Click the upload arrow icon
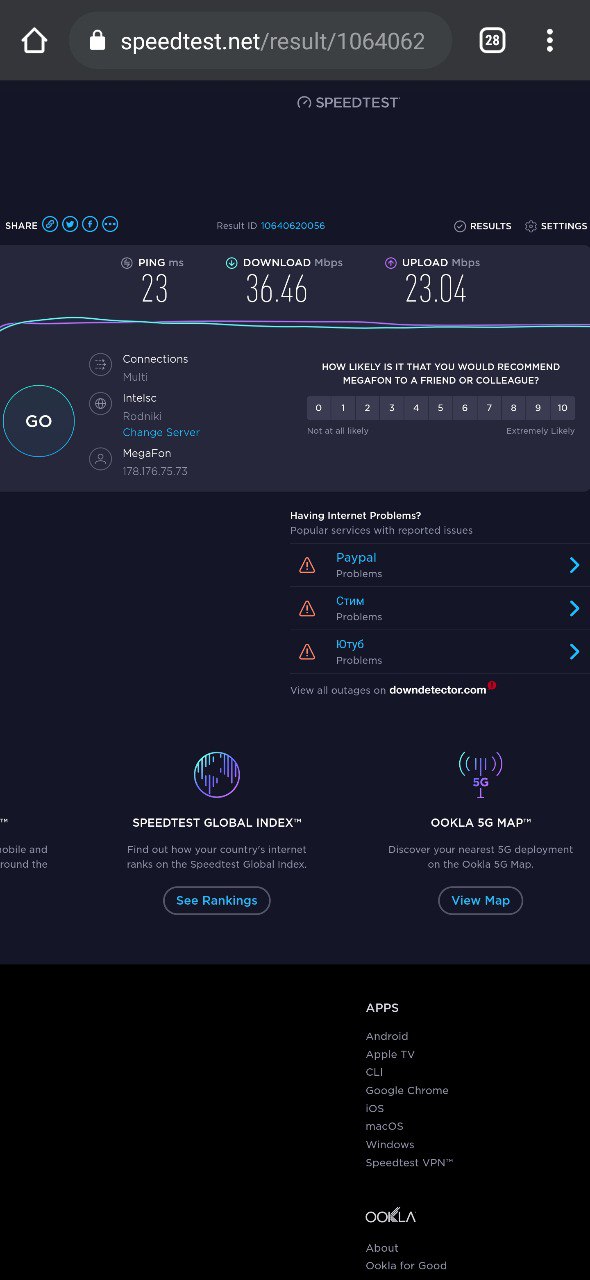The height and width of the screenshot is (1280, 590). tap(391, 263)
